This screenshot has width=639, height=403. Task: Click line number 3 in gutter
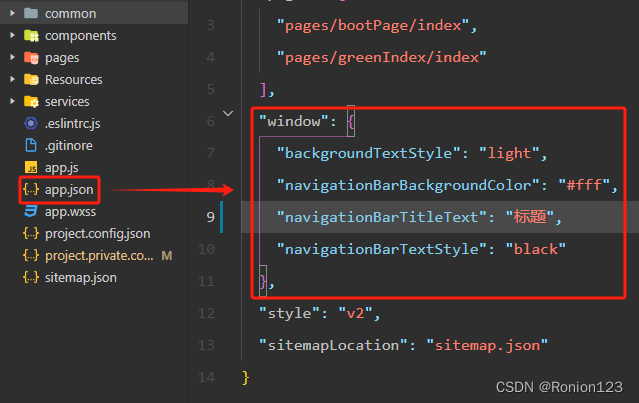click(x=210, y=25)
